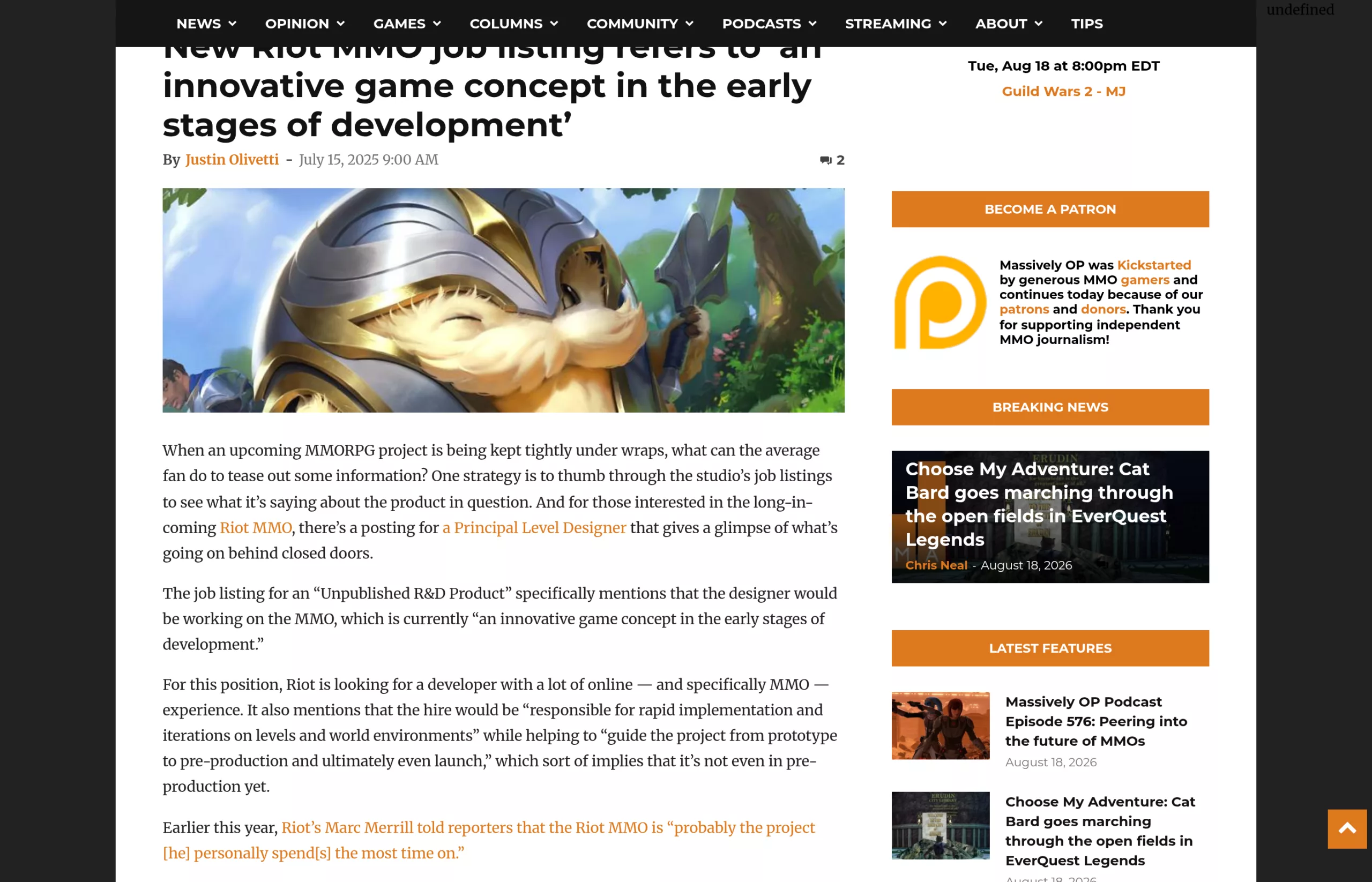Viewport: 1372px width, 882px height.
Task: Open the Kickstarted link
Action: point(1154,265)
